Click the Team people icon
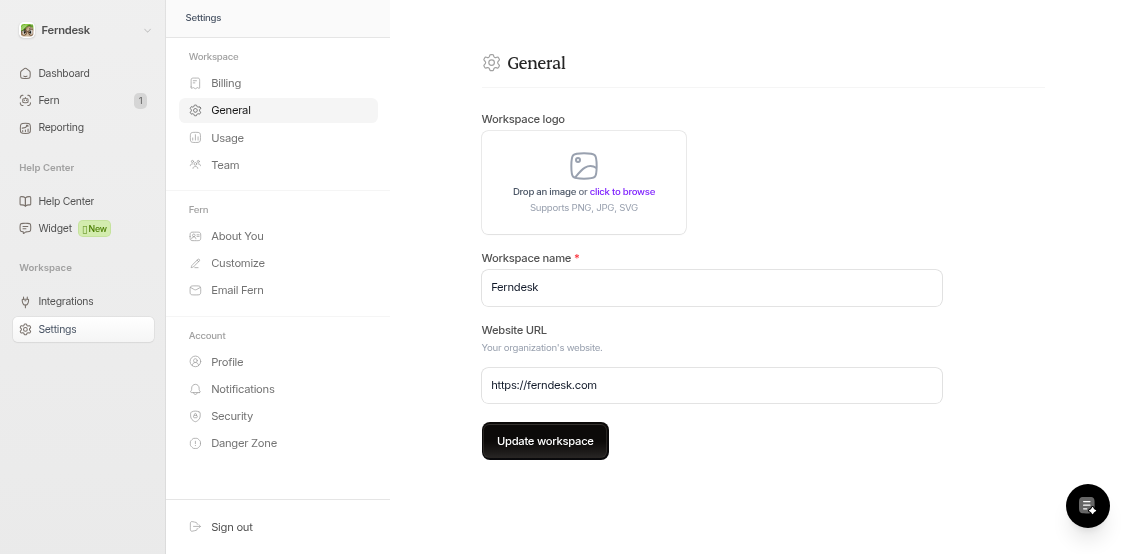Image resolution: width=1136 pixels, height=554 pixels. (195, 165)
